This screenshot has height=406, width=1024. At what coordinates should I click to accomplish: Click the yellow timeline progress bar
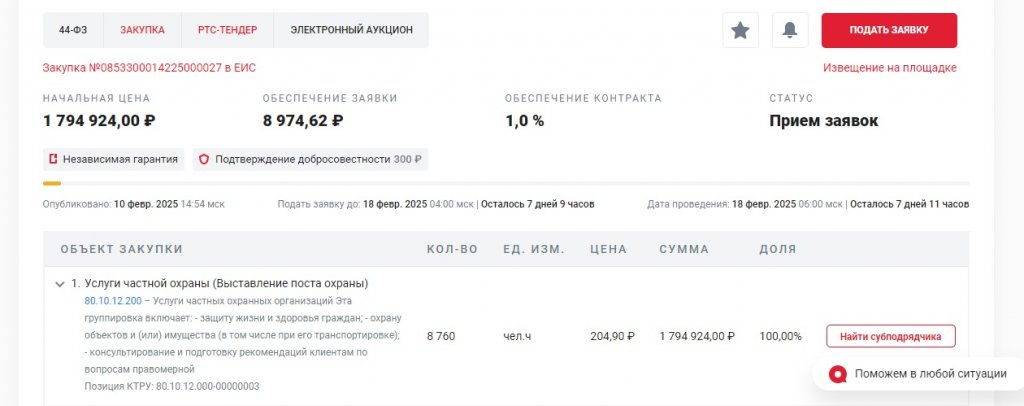pyautogui.click(x=52, y=183)
